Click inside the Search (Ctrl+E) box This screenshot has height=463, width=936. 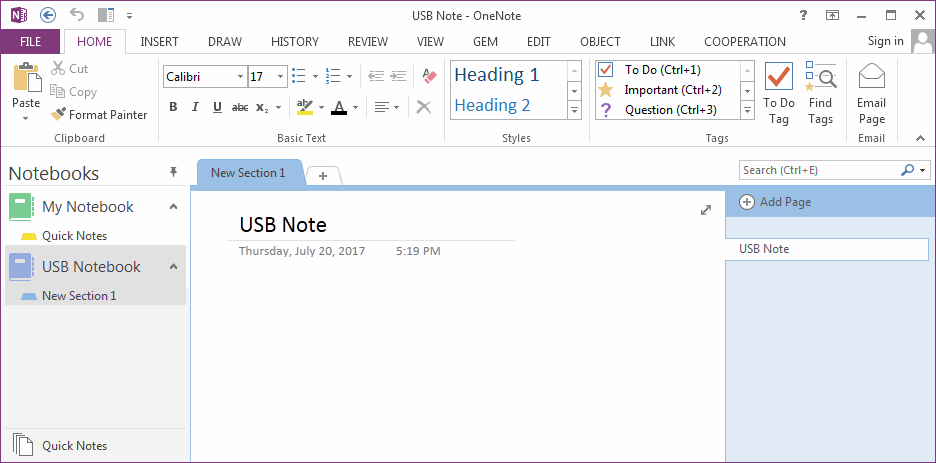(x=819, y=170)
